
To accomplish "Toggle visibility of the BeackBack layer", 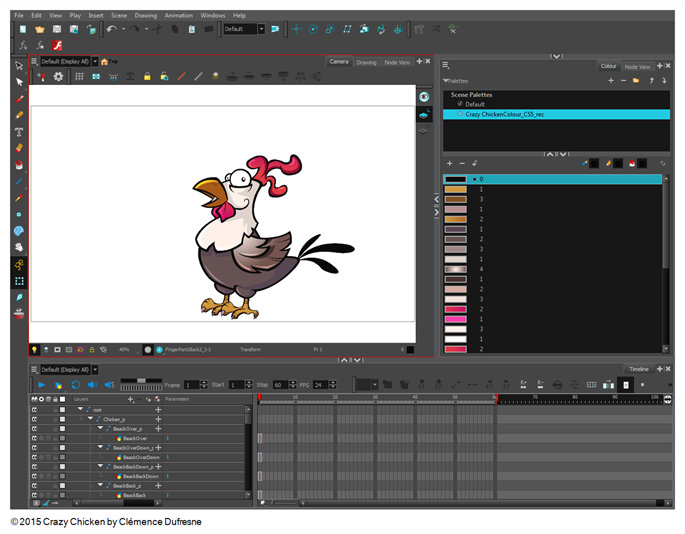I will coord(34,495).
